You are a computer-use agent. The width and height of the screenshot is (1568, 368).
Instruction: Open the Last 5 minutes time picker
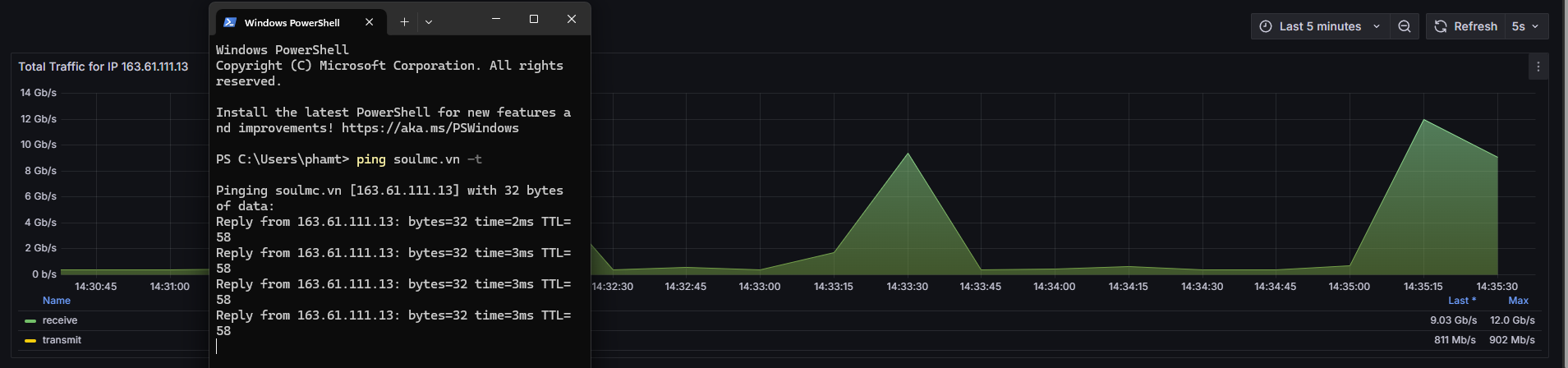[1319, 26]
